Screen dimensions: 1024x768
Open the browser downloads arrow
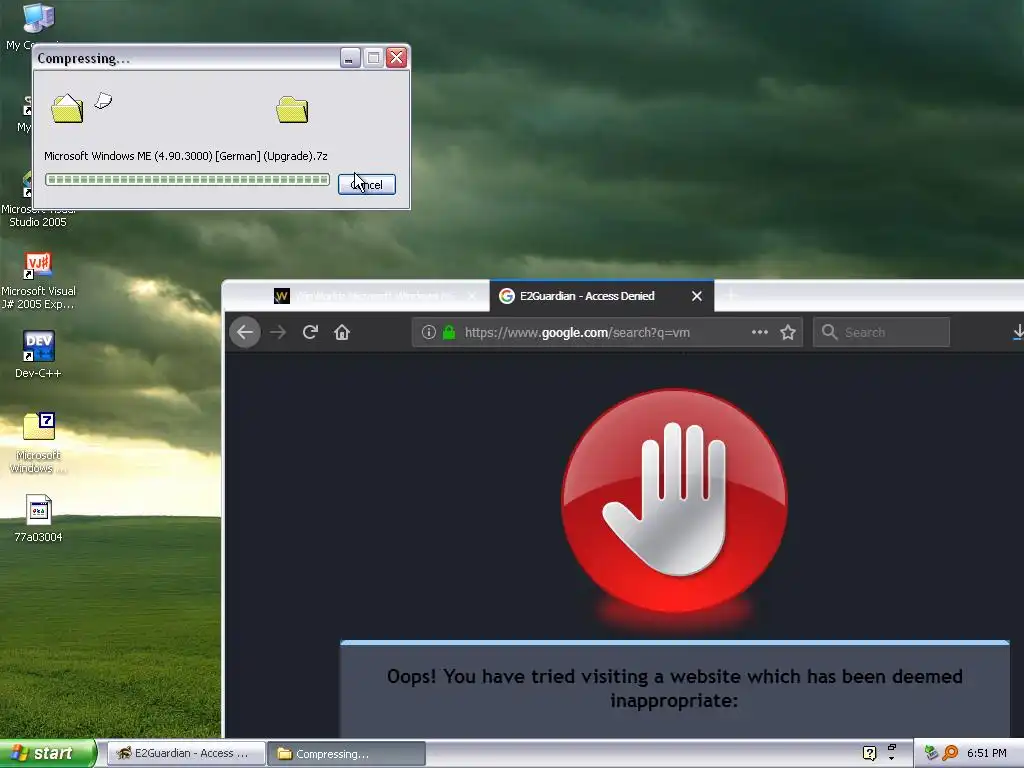(1017, 332)
